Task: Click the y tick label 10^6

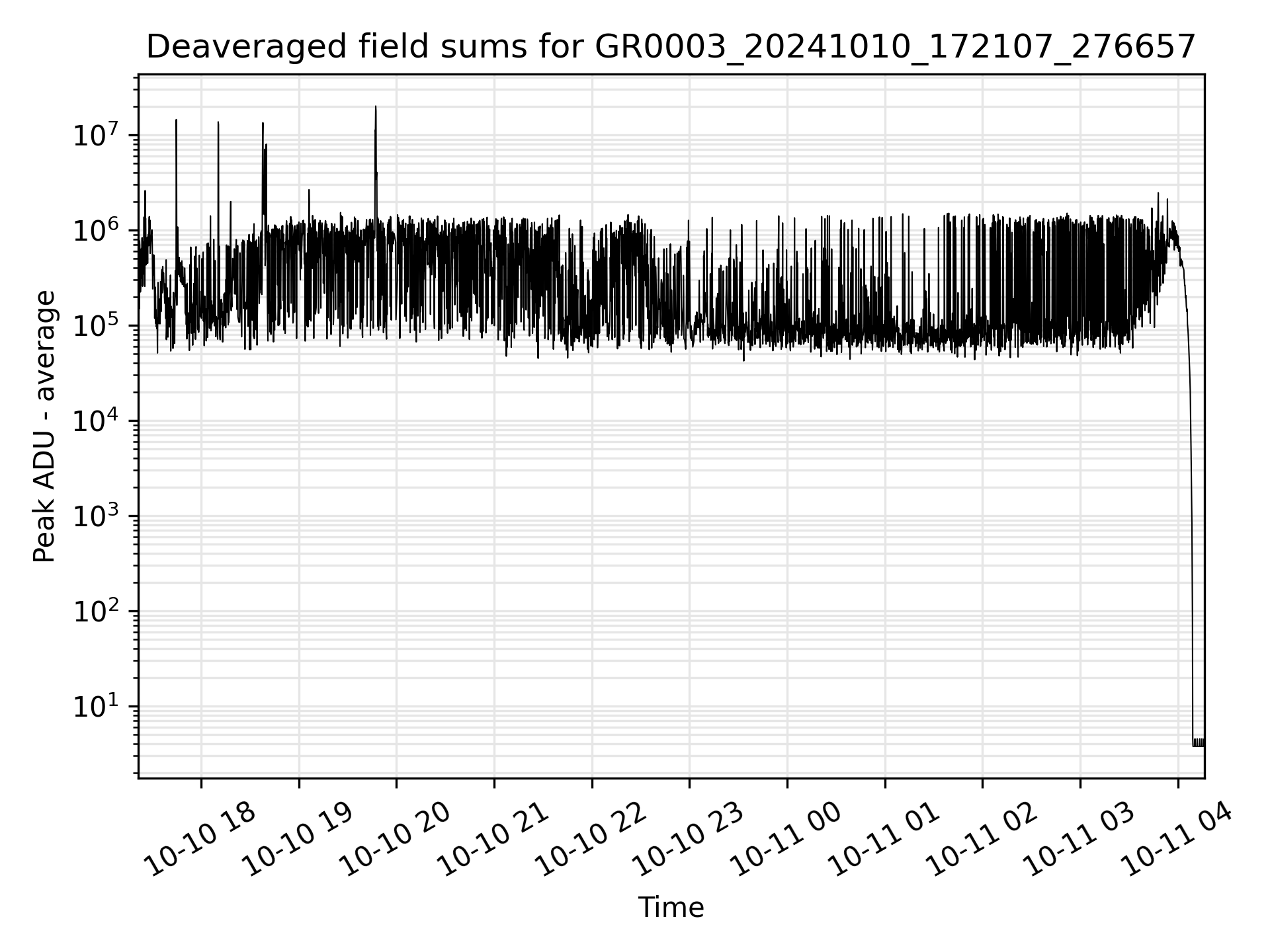Action: click(95, 230)
